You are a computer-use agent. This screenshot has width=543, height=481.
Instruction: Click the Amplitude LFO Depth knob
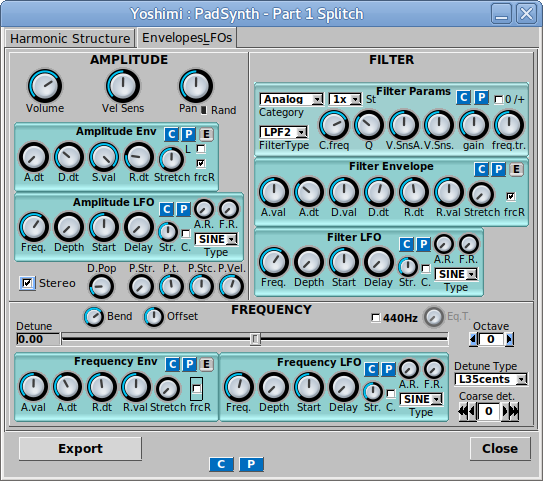point(69,227)
